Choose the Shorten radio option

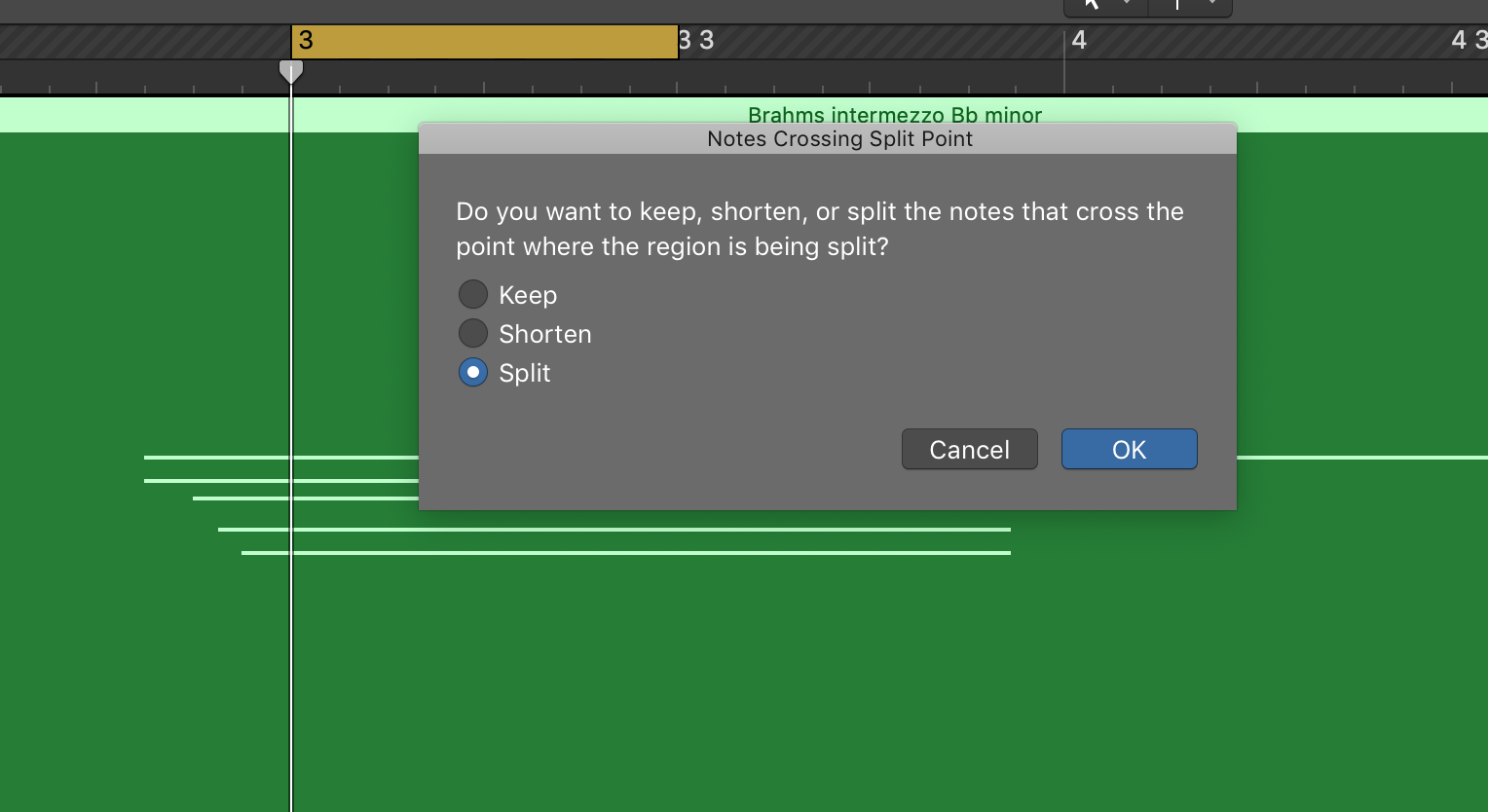(473, 333)
